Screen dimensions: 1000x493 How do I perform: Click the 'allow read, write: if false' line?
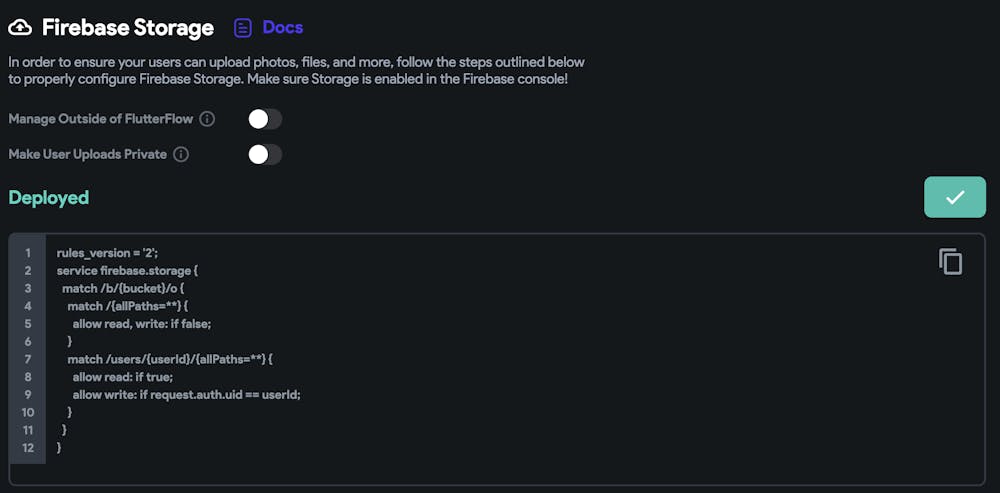pyautogui.click(x=141, y=323)
